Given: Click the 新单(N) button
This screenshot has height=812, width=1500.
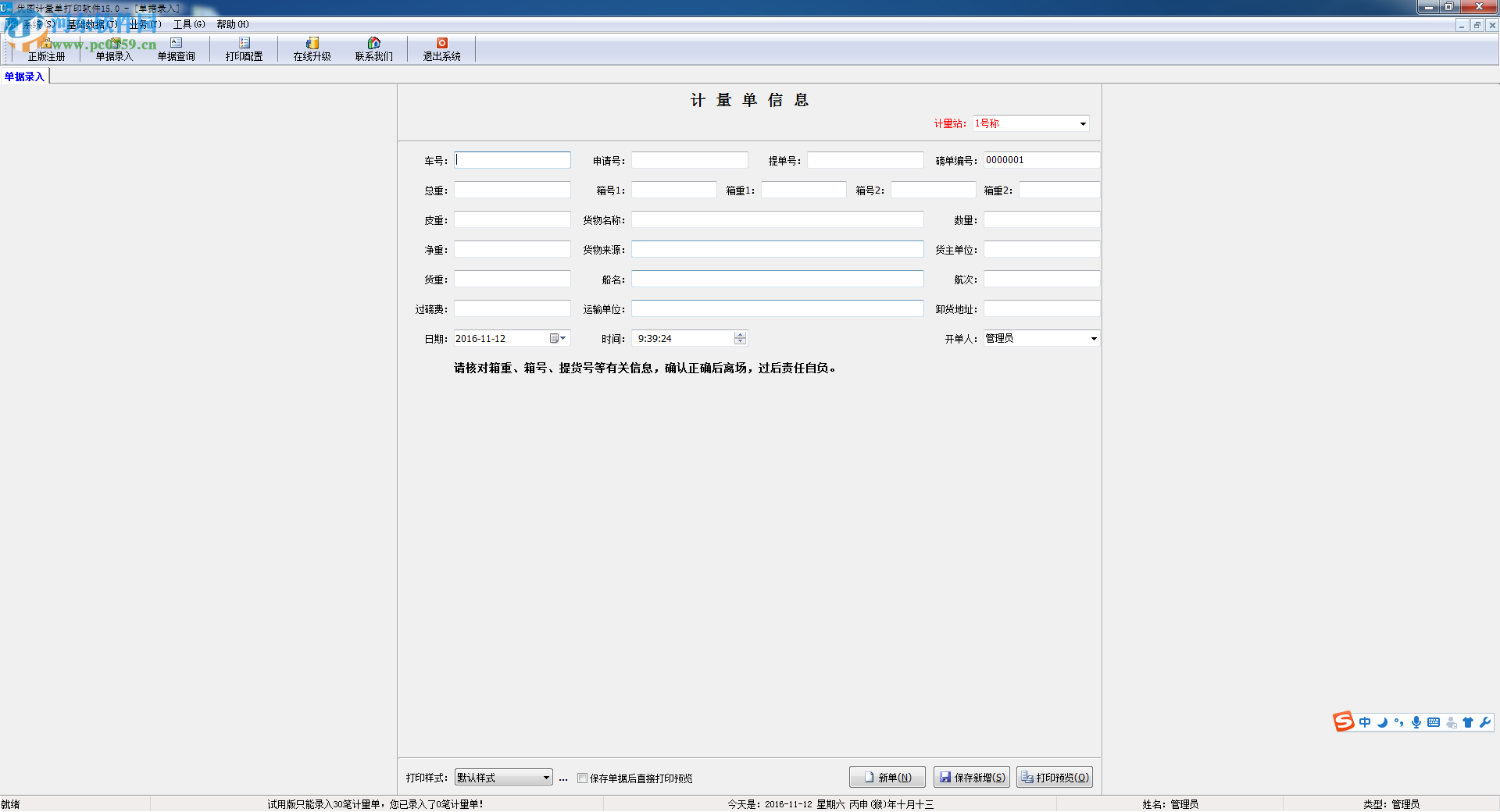Looking at the screenshot, I should [887, 777].
